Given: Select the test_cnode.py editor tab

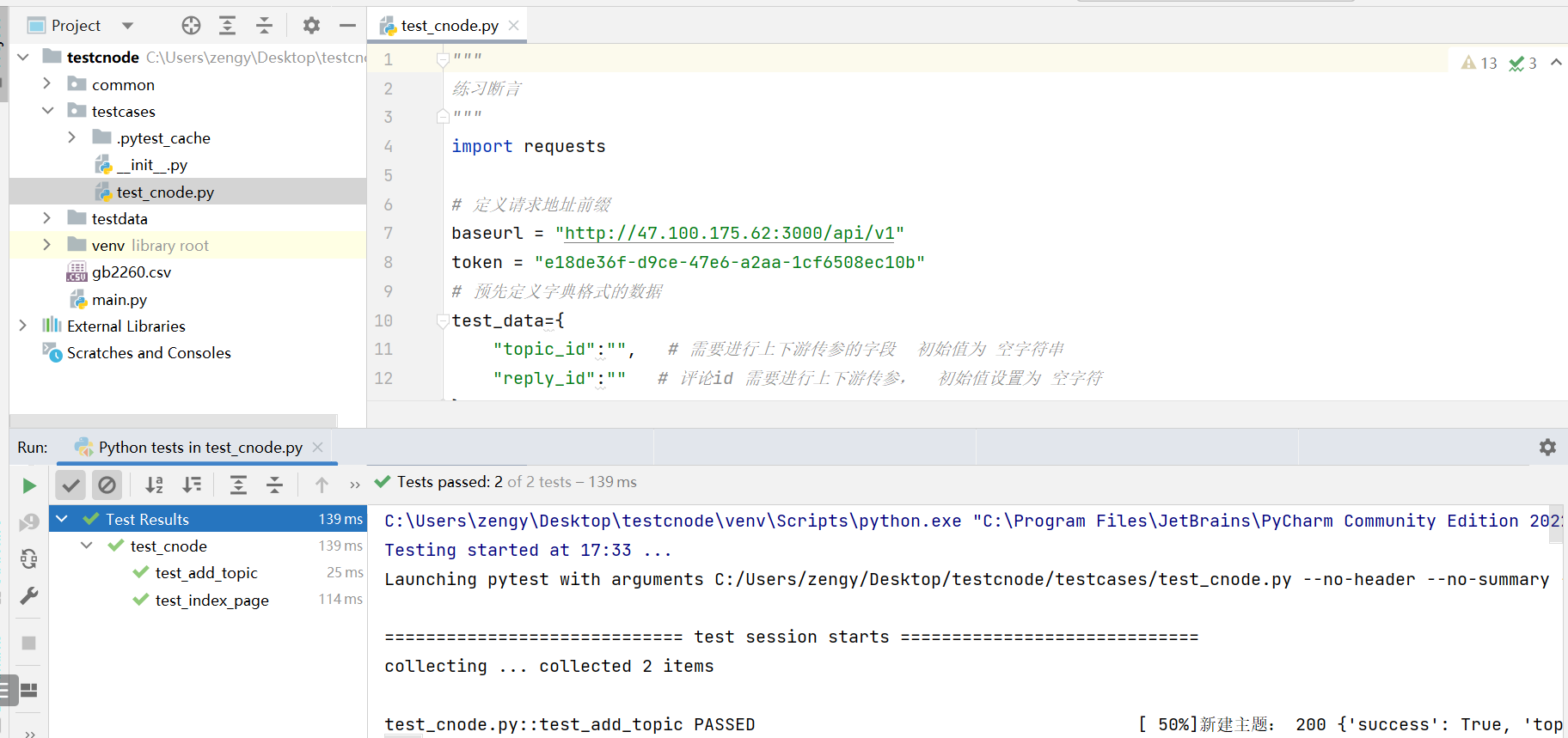Looking at the screenshot, I should click(449, 26).
